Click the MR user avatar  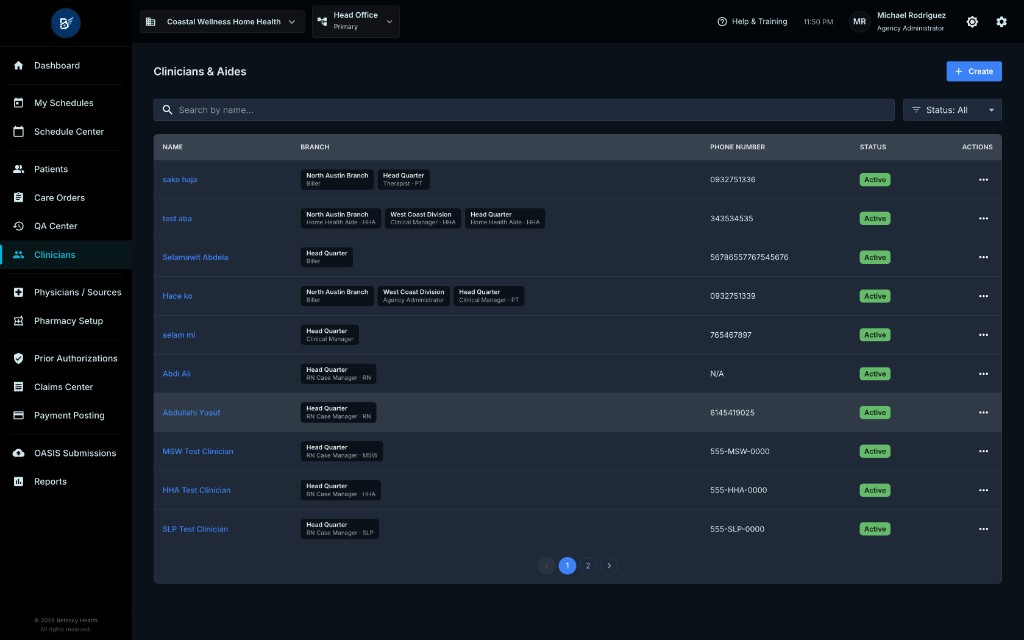point(859,22)
